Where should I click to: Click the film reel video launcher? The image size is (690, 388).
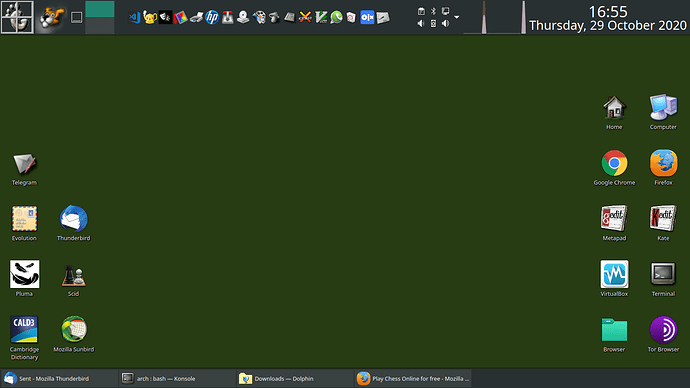click(259, 18)
